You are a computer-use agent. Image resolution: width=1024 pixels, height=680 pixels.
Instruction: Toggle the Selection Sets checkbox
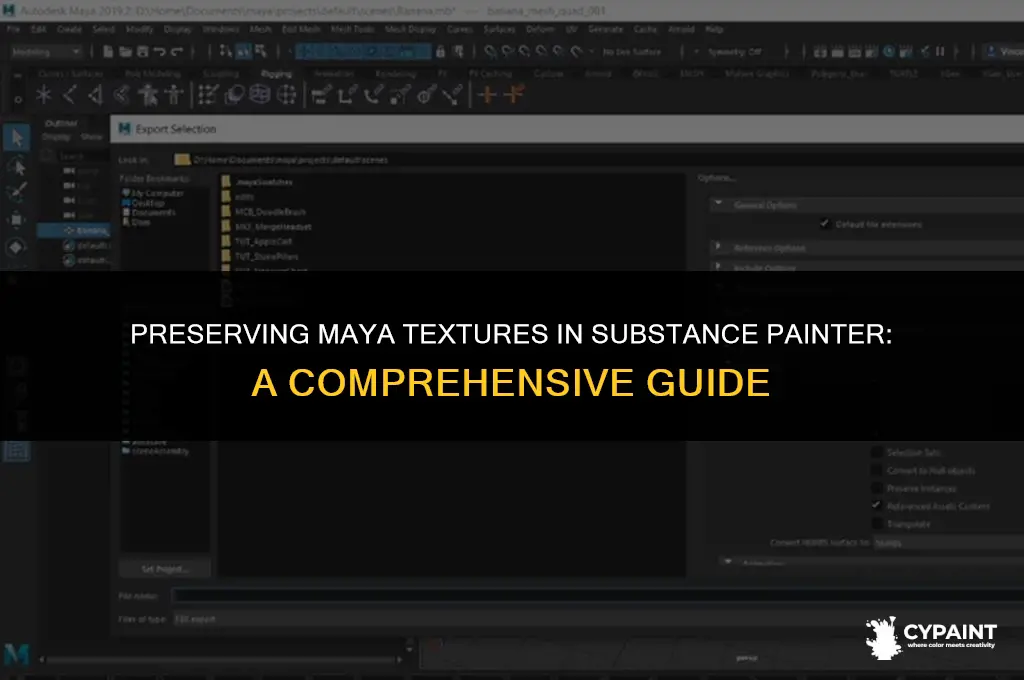tap(876, 452)
